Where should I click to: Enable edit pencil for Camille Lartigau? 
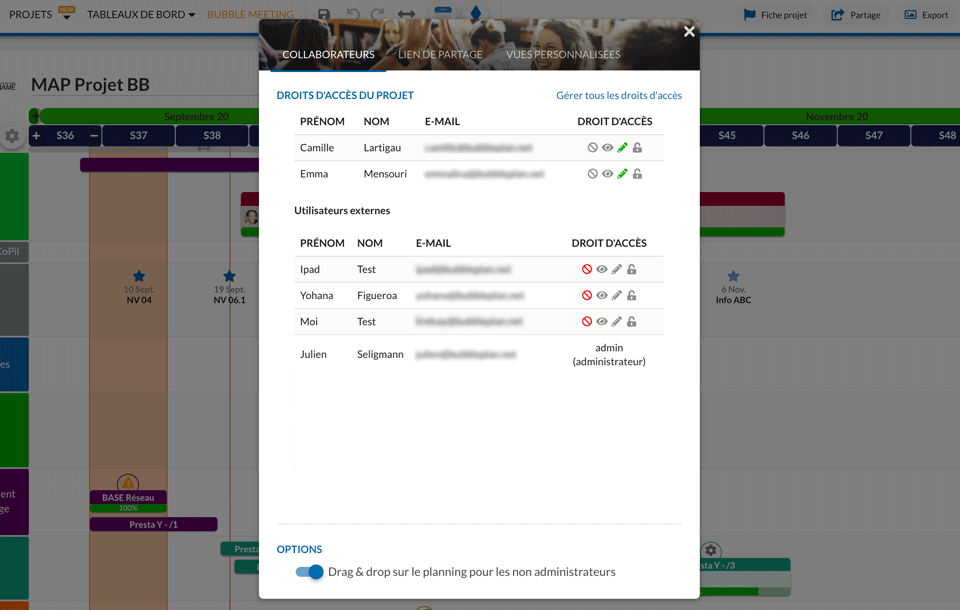click(622, 148)
